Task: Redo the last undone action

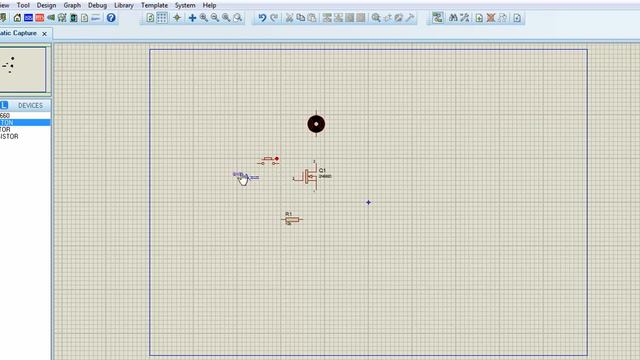Action: click(274, 18)
